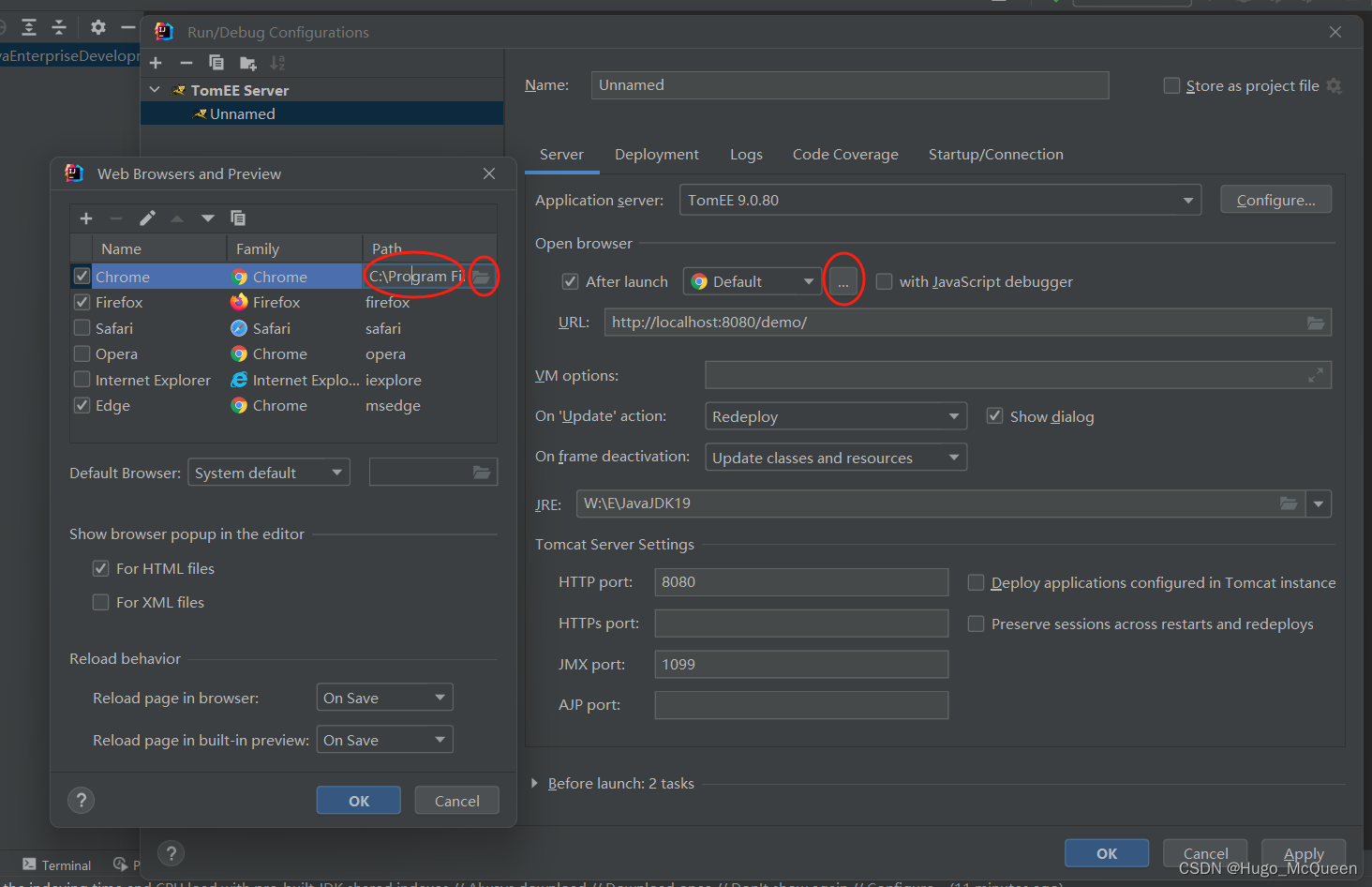Switch to the Server tab
The height and width of the screenshot is (887, 1372).
[x=561, y=155]
